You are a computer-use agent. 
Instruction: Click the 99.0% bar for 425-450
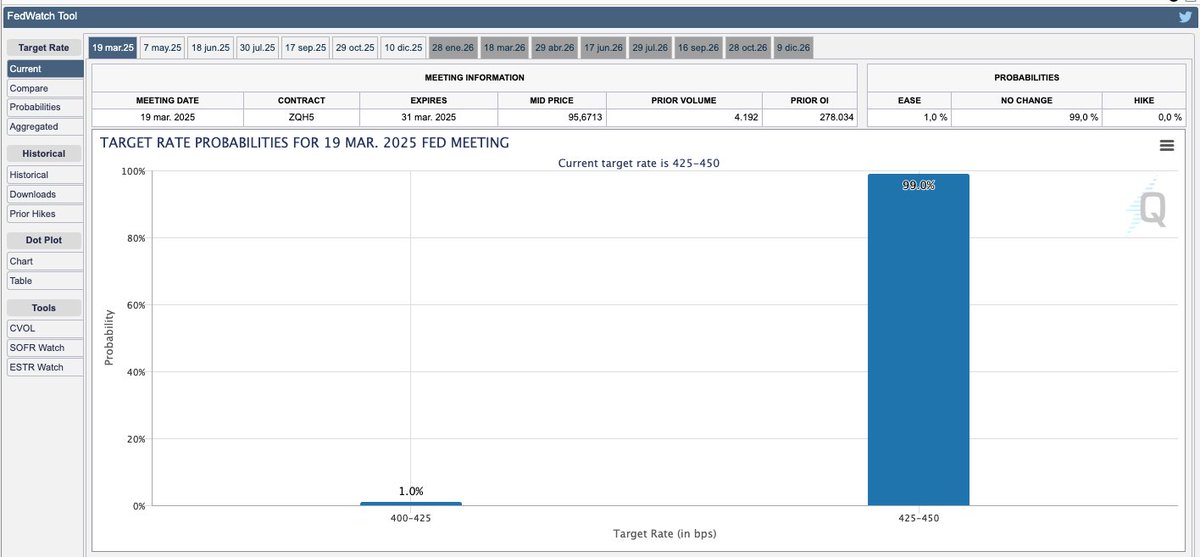(x=918, y=340)
